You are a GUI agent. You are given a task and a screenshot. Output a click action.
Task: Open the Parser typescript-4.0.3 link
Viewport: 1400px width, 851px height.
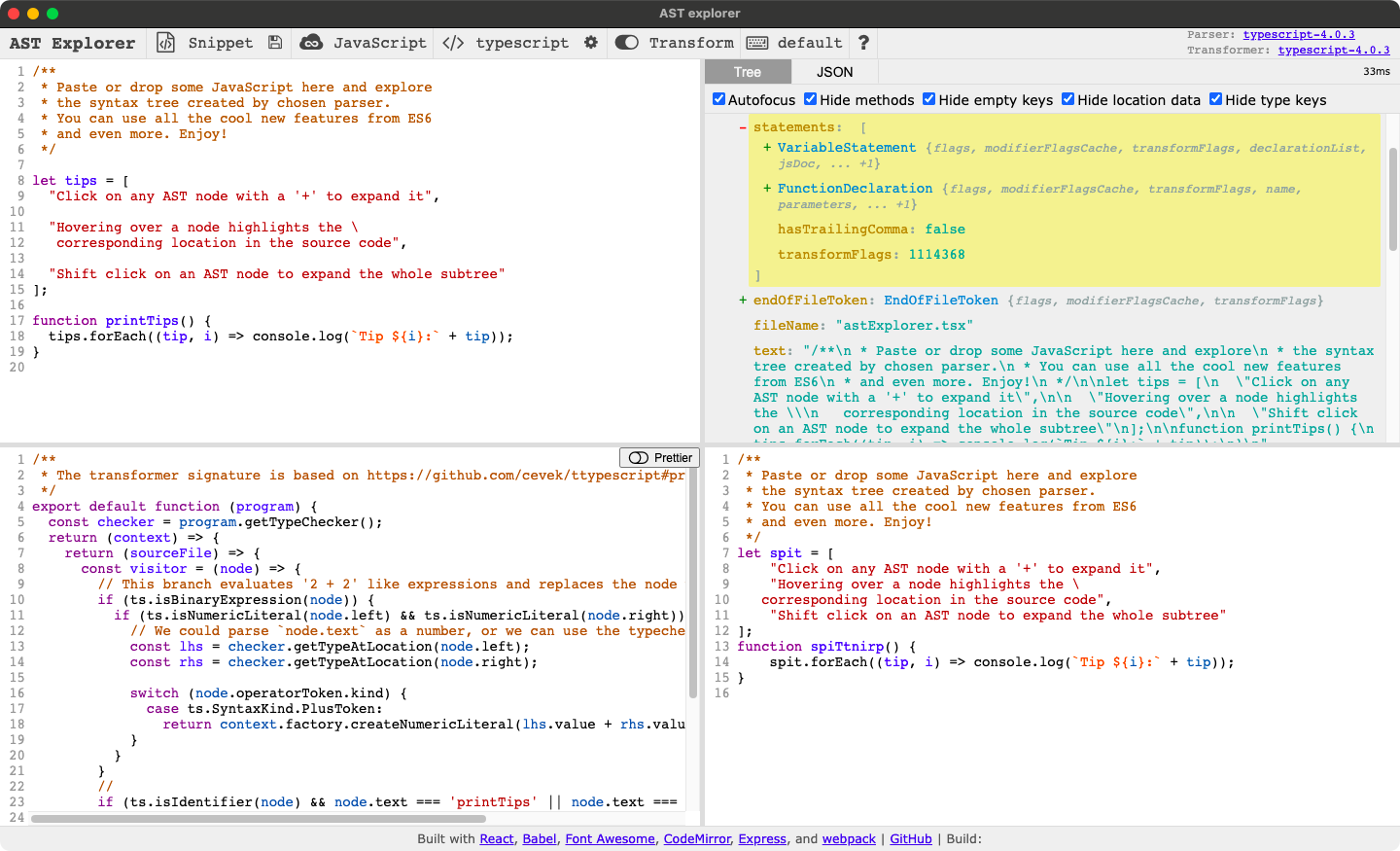pos(1299,34)
